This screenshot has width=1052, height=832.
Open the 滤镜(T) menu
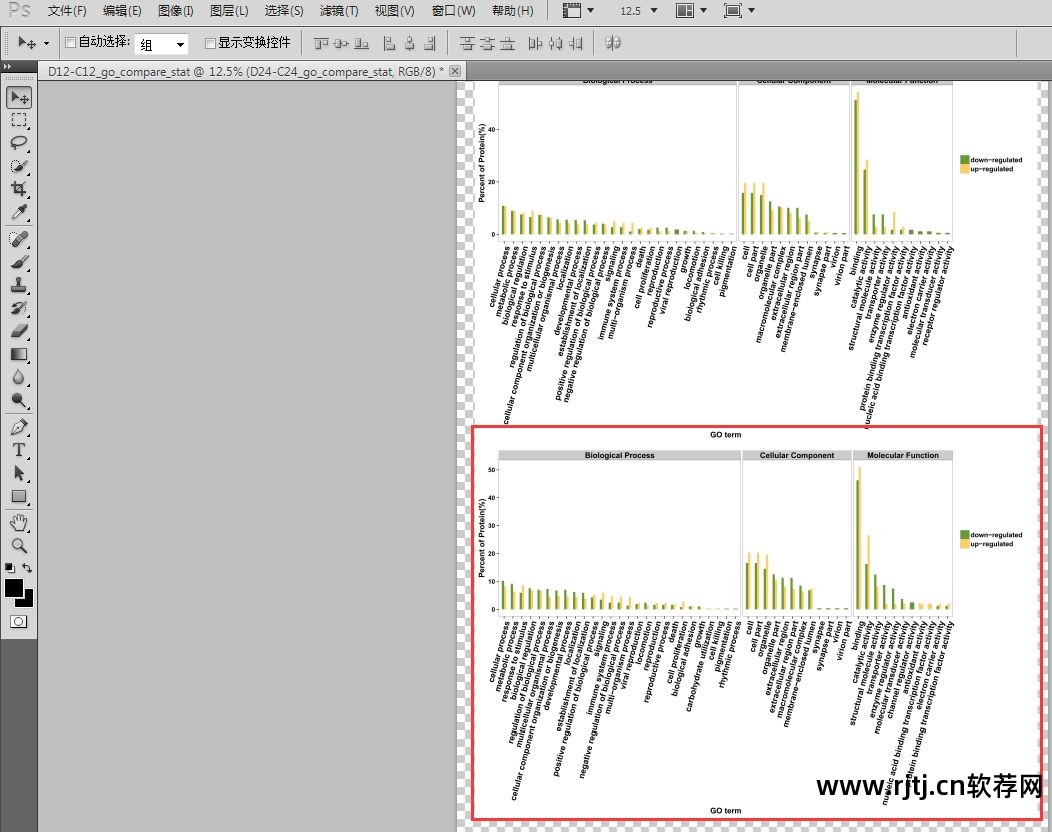pos(339,11)
